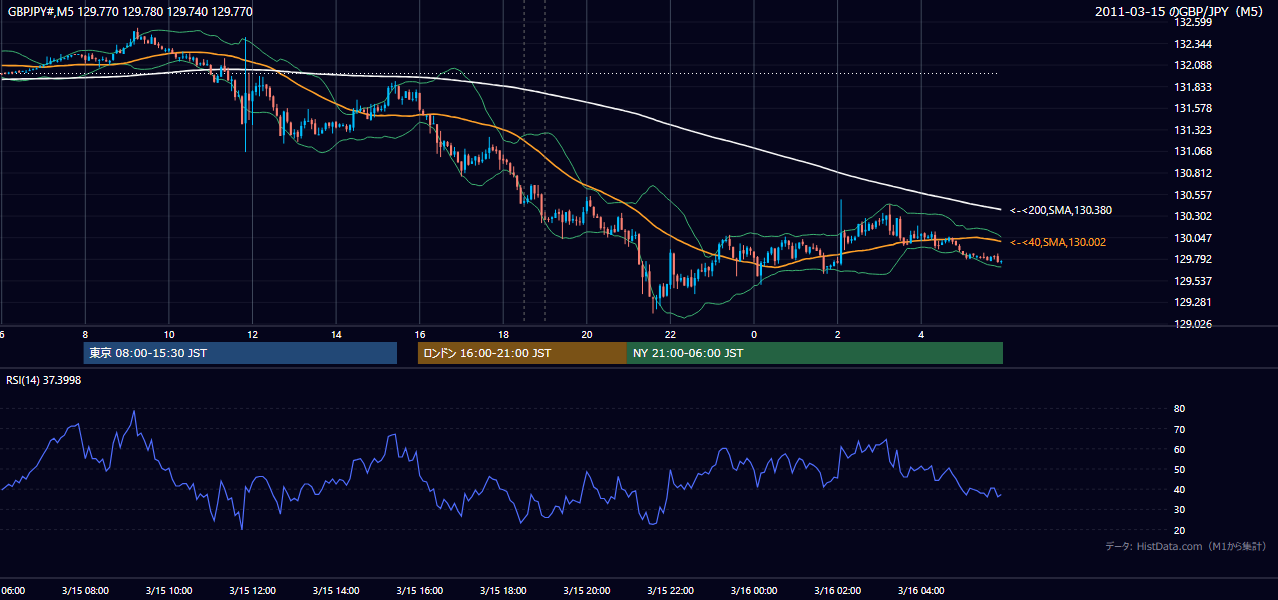Click price axis value 131.068

1192,151
